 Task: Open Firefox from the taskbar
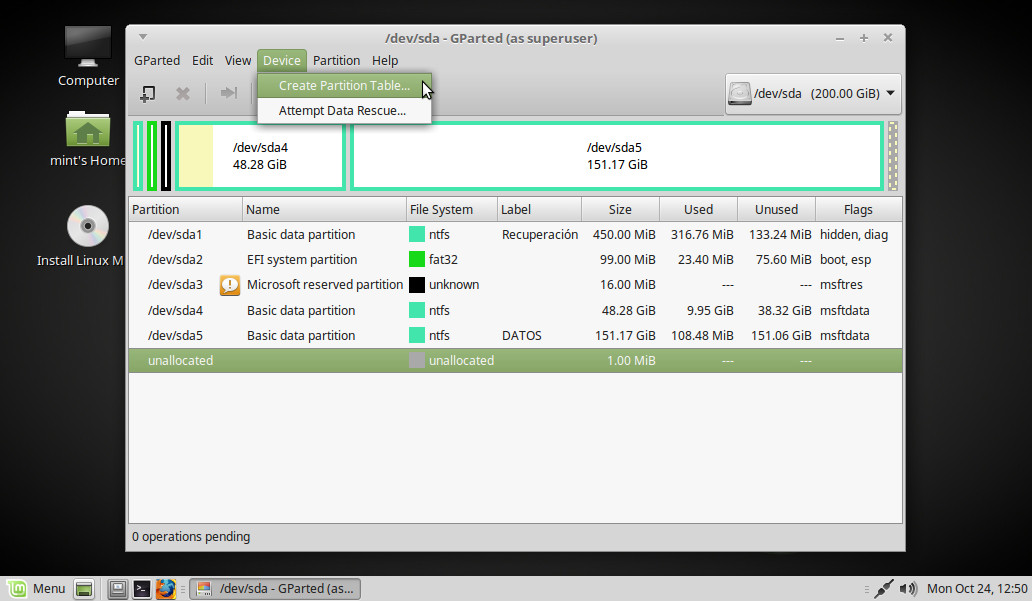click(x=166, y=588)
